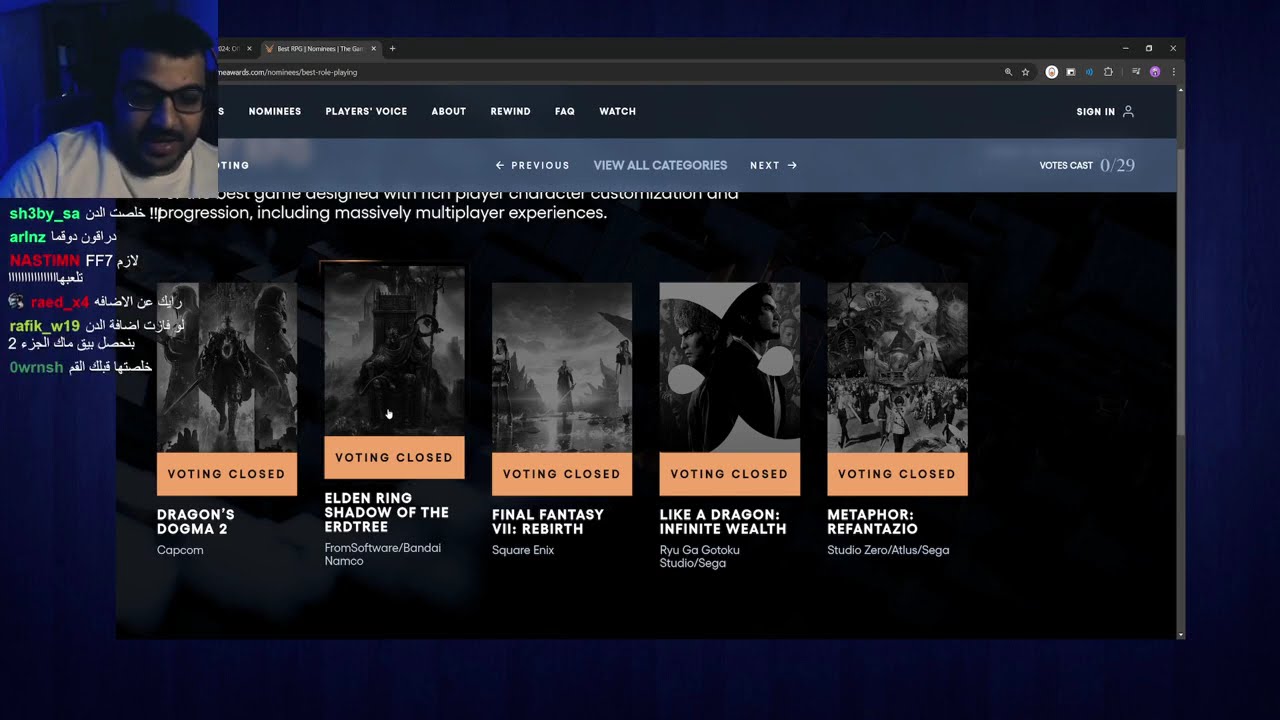Click the Ryu Ga Gotoku Studio/Sega text
This screenshot has height=720, width=1280.
click(700, 556)
